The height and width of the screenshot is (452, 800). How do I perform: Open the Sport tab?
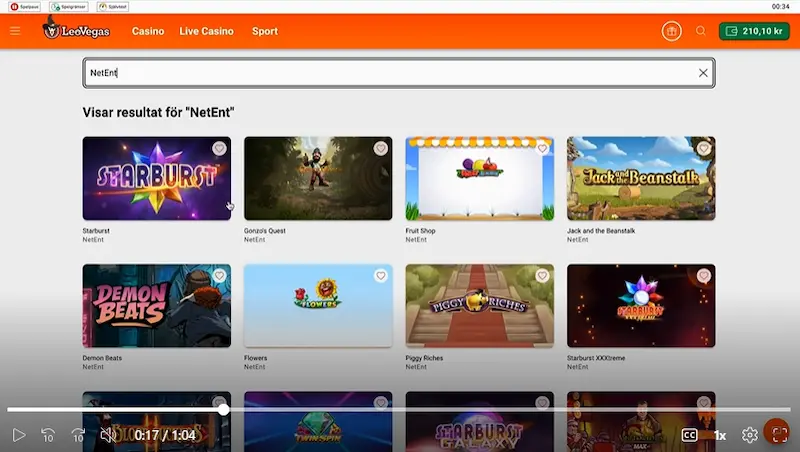tap(265, 31)
